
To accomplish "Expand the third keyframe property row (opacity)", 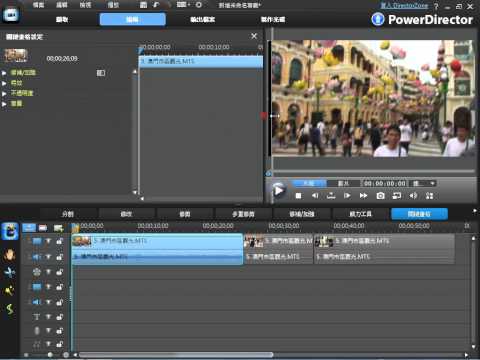I will (4, 93).
